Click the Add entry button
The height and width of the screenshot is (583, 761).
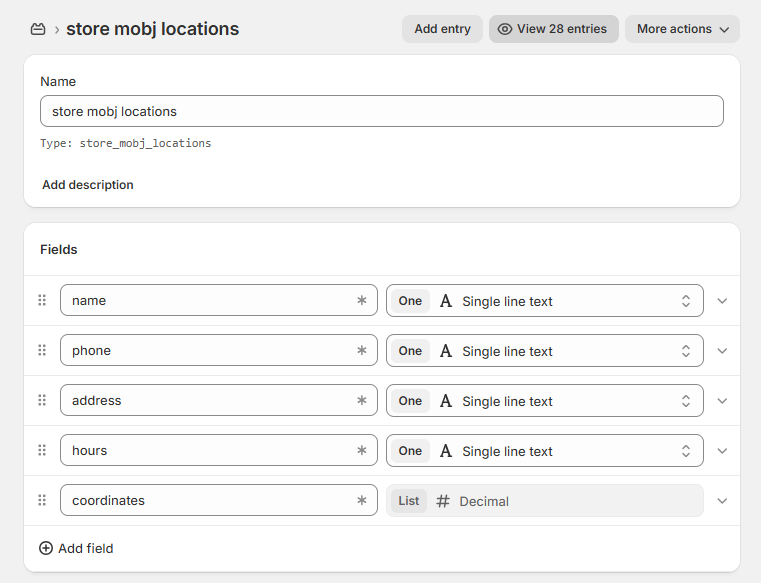pos(442,29)
